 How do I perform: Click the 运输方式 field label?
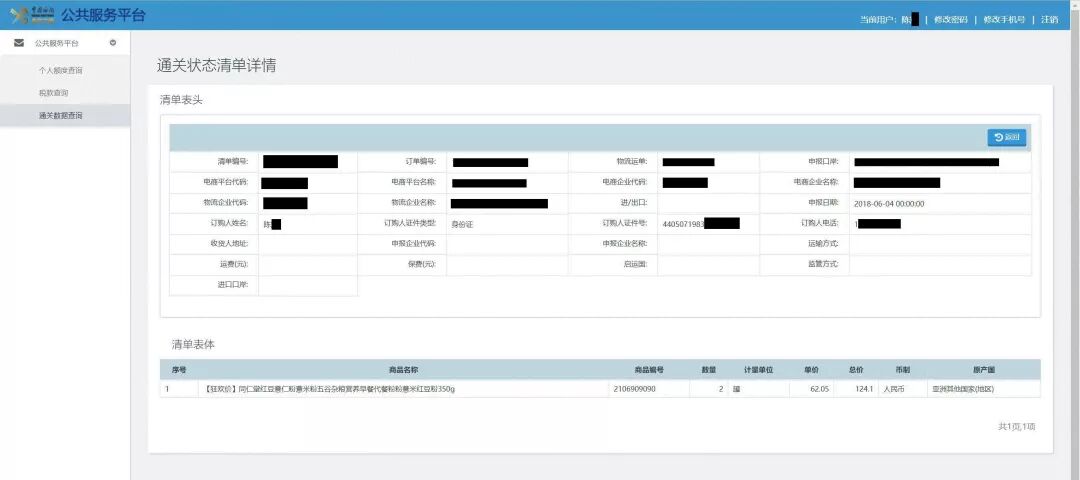tap(823, 244)
